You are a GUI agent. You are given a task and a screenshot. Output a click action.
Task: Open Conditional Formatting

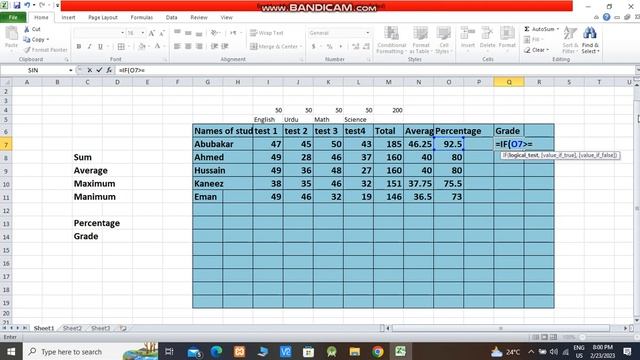391,40
